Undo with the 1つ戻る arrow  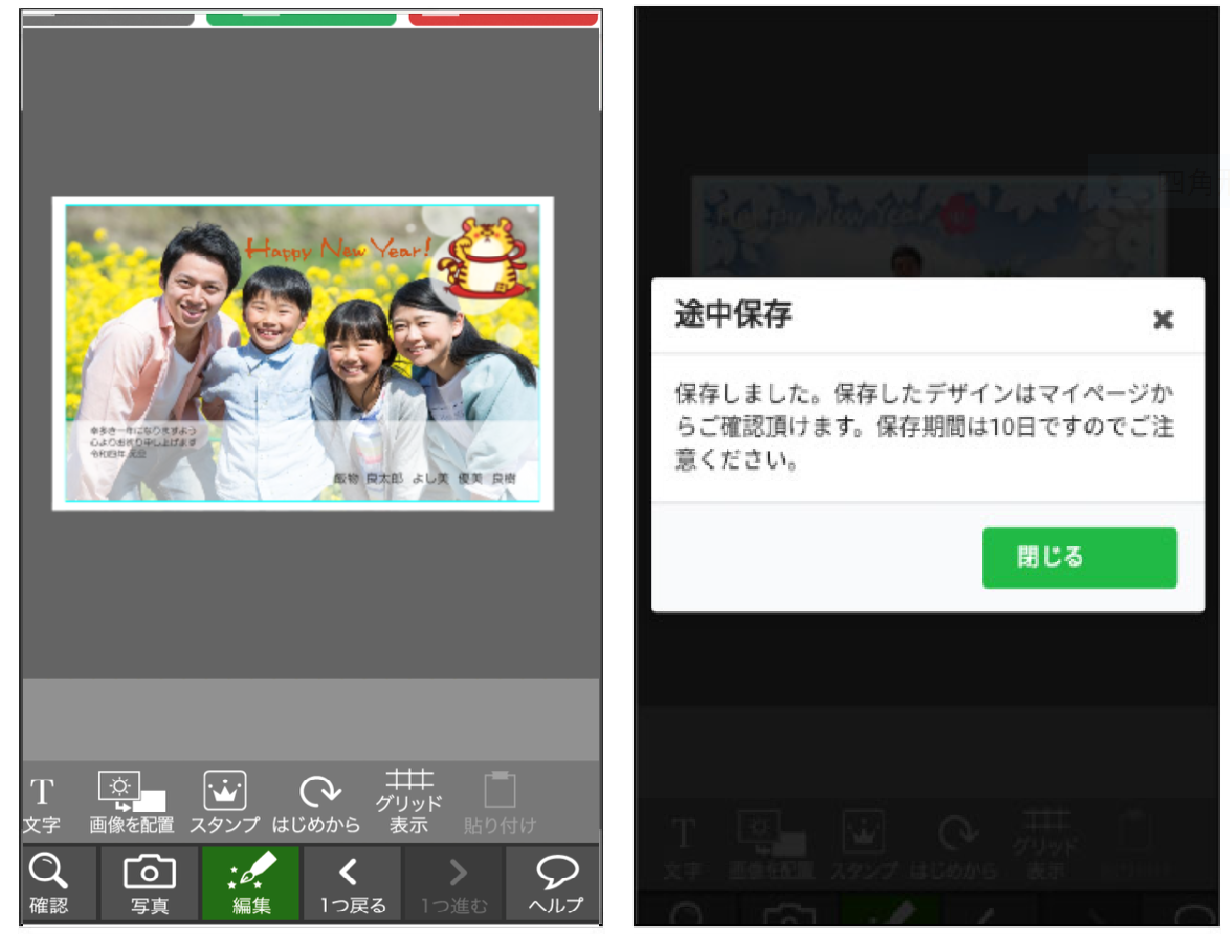pos(352,883)
